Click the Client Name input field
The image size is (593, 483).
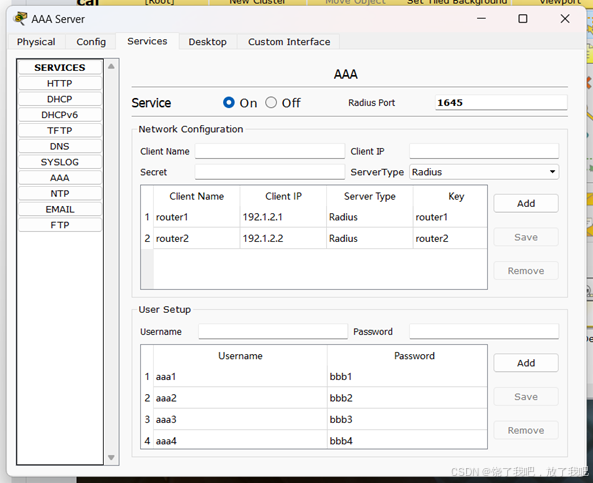pyautogui.click(x=270, y=151)
